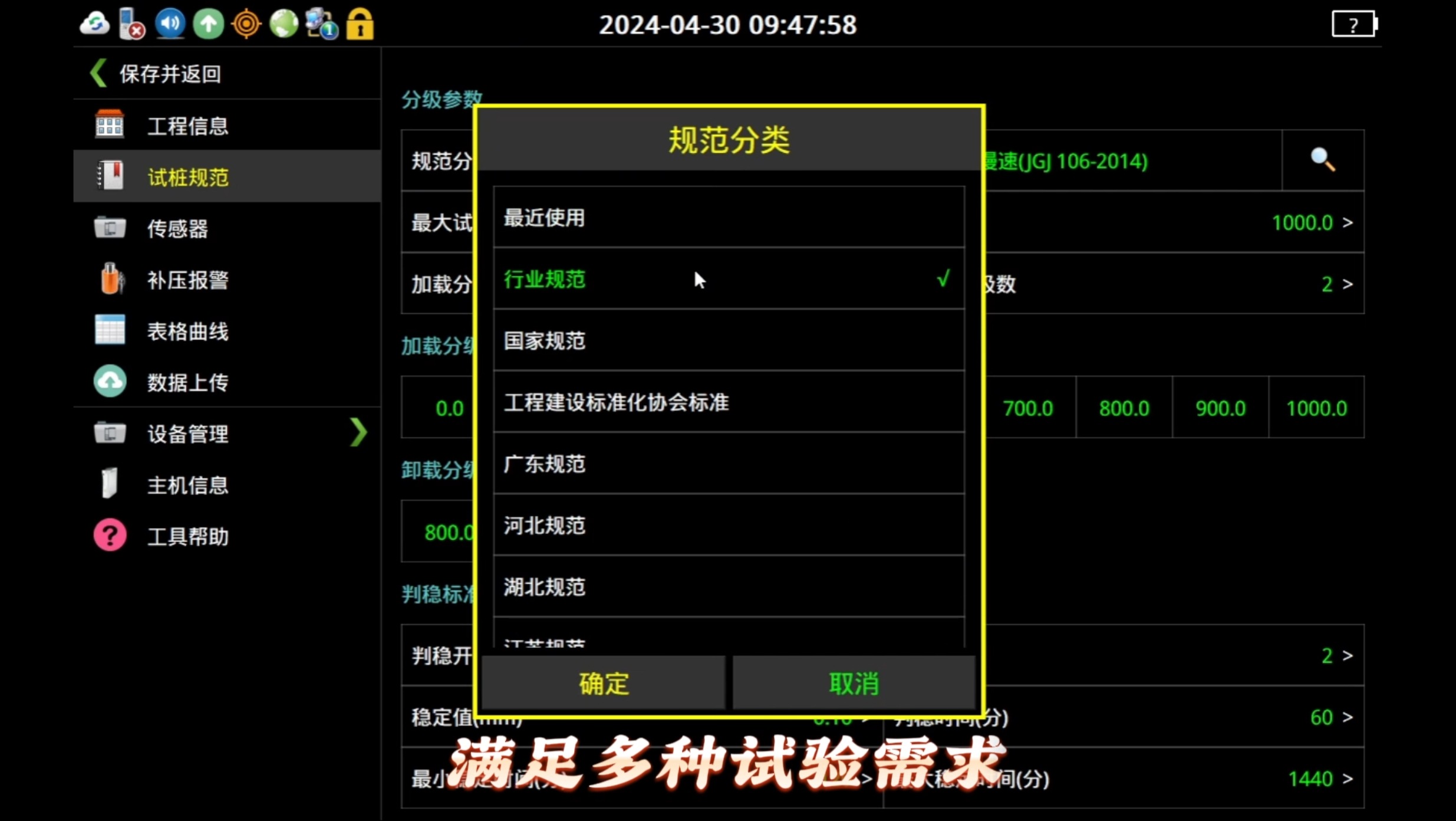The width and height of the screenshot is (1456, 821).
Task: Select the 900.0 load step cell
Action: 1220,408
